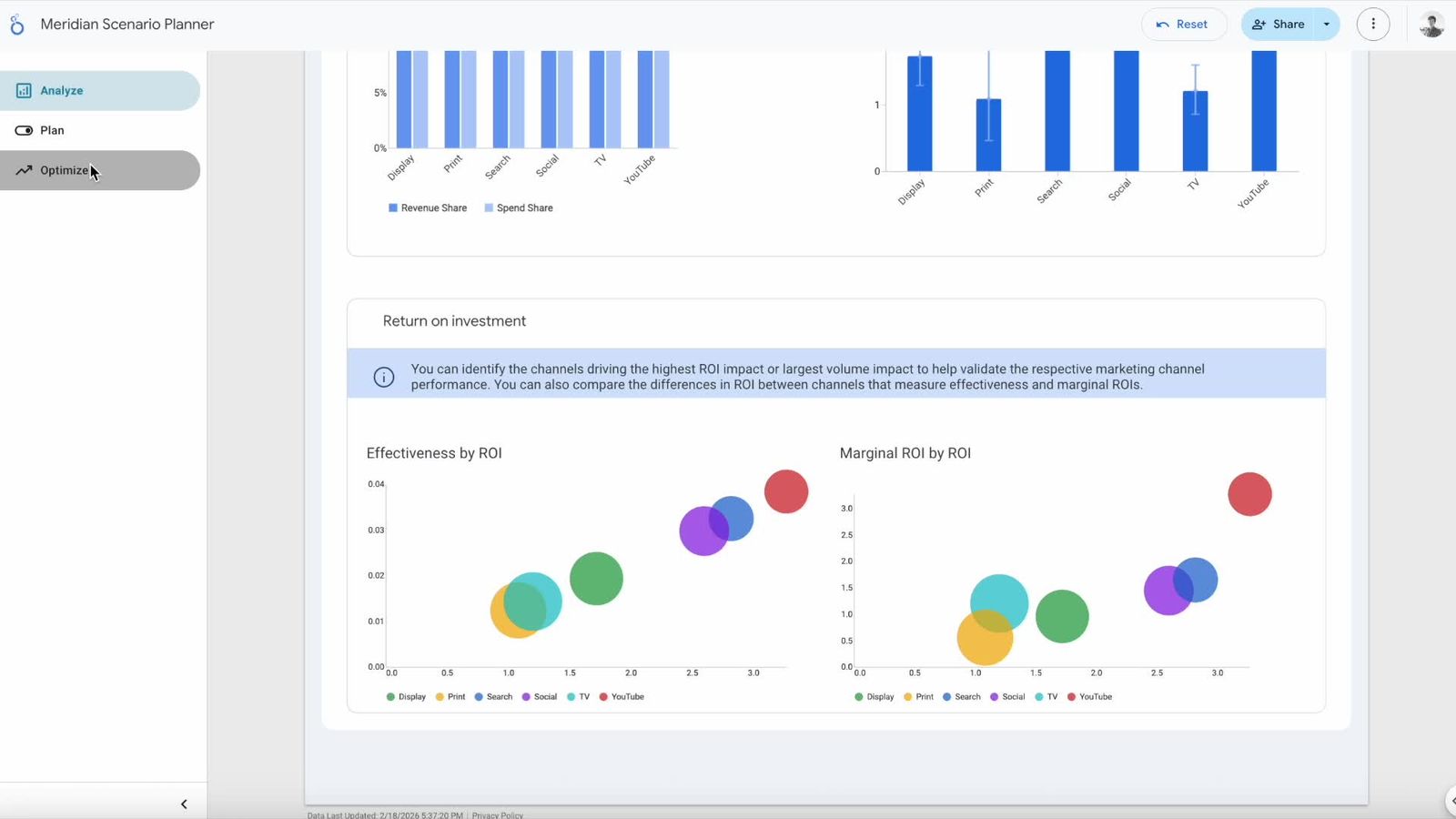Select the Analyze icon in the sidebar
Viewport: 1456px width, 819px height.
point(22,90)
